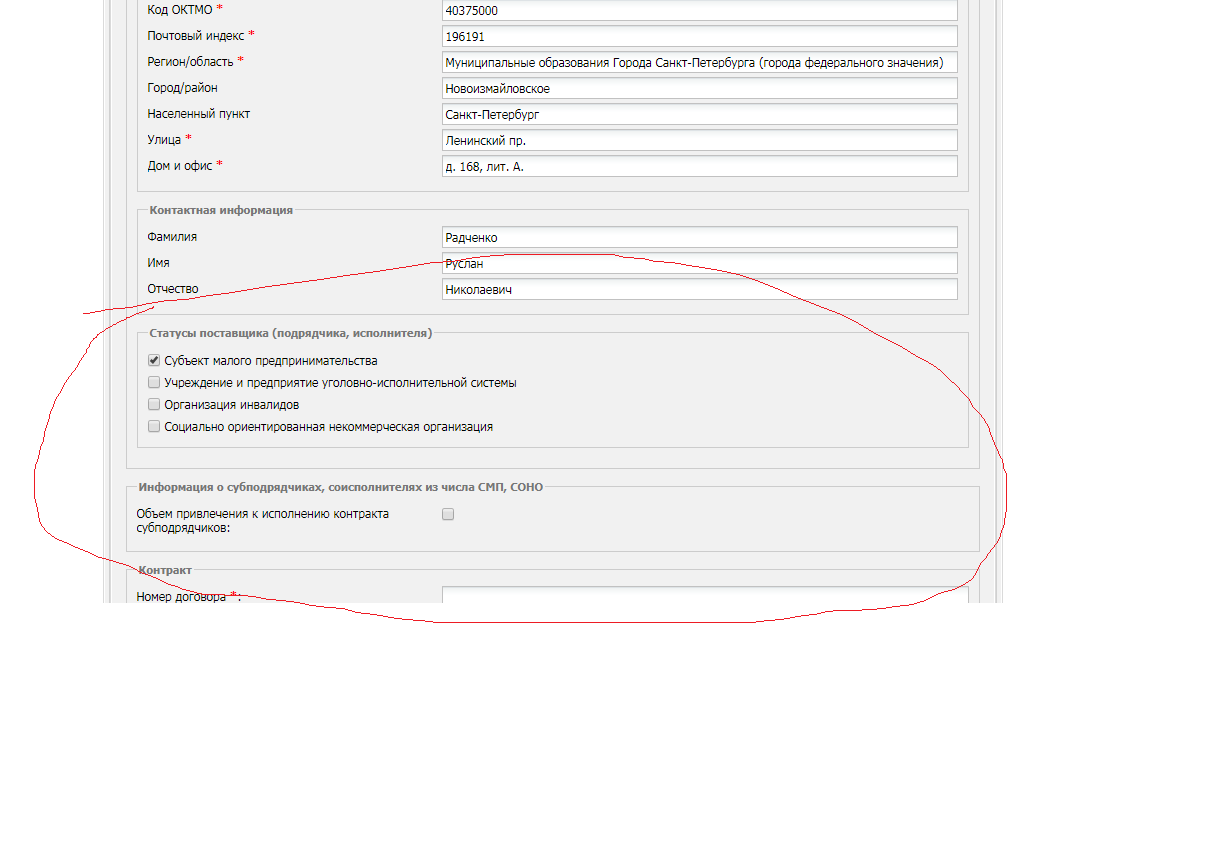The height and width of the screenshot is (852, 1216).
Task: Enable Организация инвалидов checkbox
Action: [x=154, y=404]
